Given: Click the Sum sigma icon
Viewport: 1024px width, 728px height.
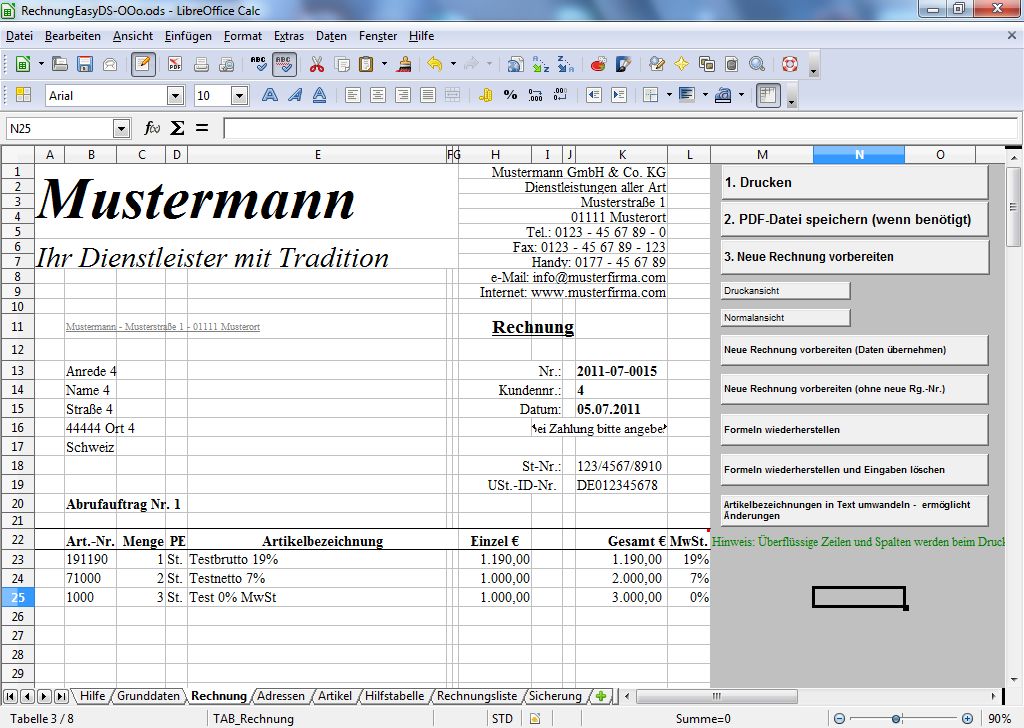Looking at the screenshot, I should 177,128.
